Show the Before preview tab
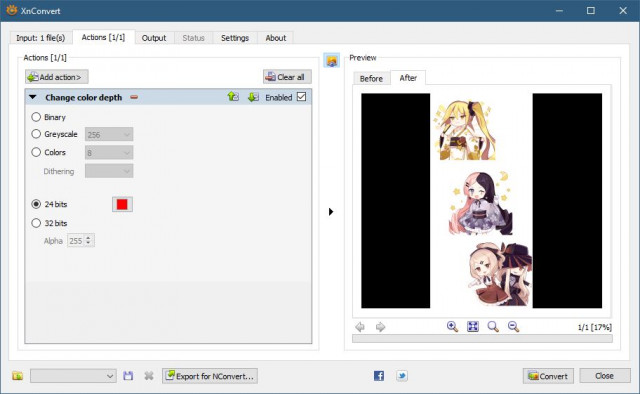 tap(371, 78)
